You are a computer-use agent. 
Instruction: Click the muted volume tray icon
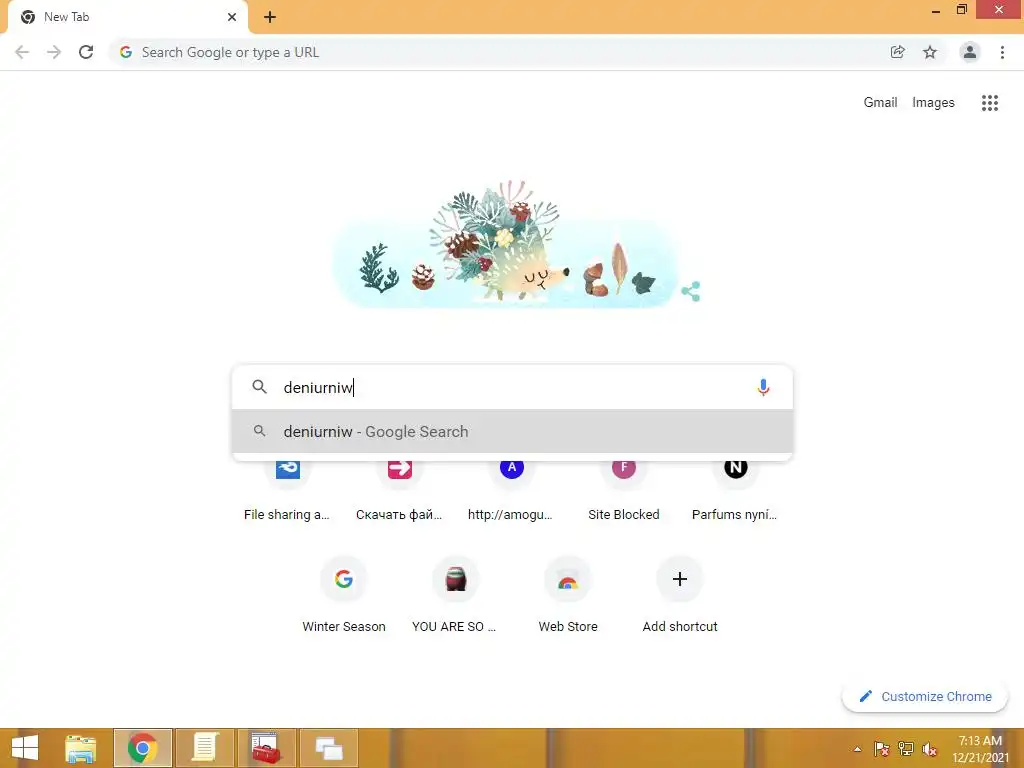930,749
